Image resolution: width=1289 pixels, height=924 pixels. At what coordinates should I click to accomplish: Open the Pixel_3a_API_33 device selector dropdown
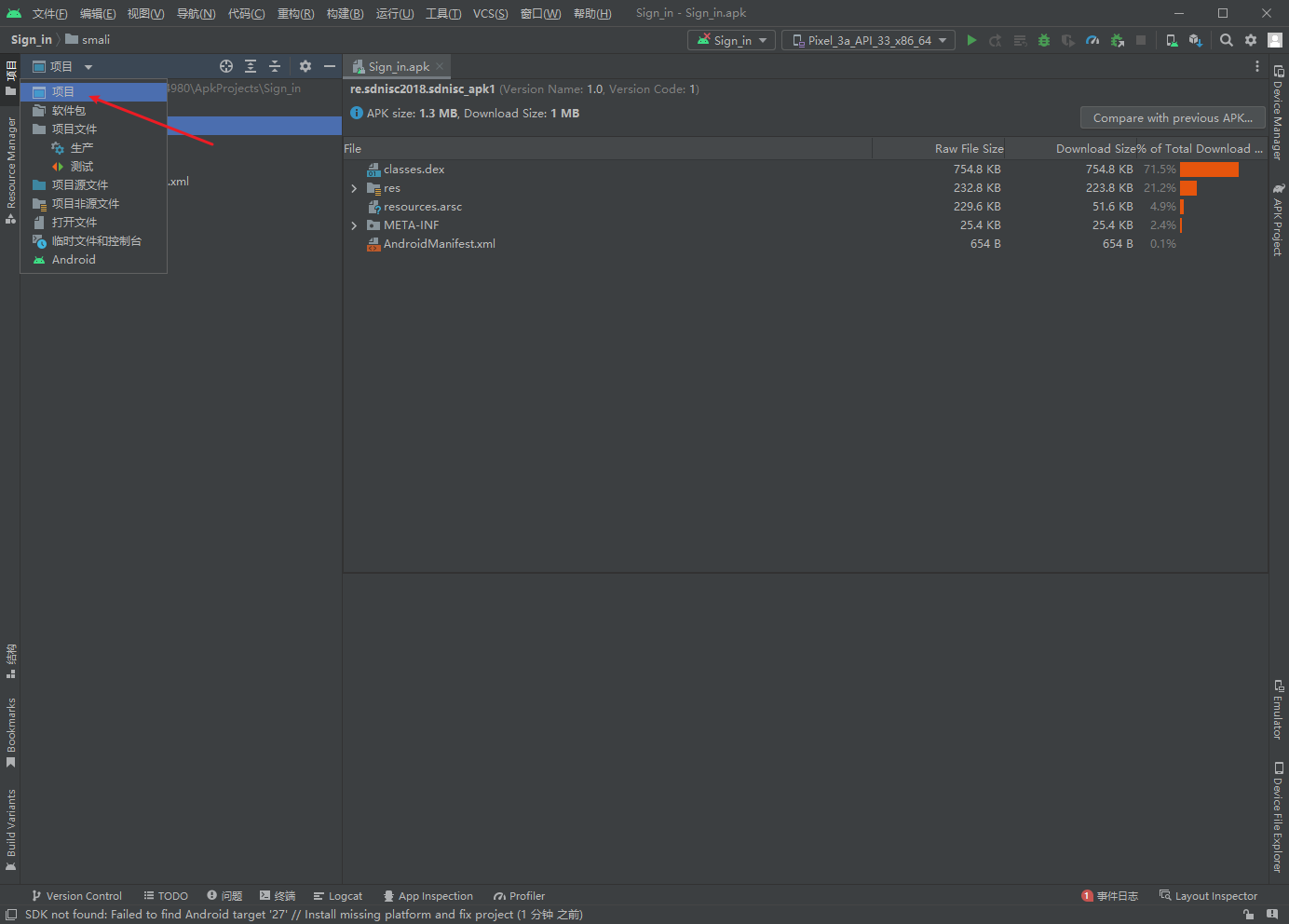(867, 40)
